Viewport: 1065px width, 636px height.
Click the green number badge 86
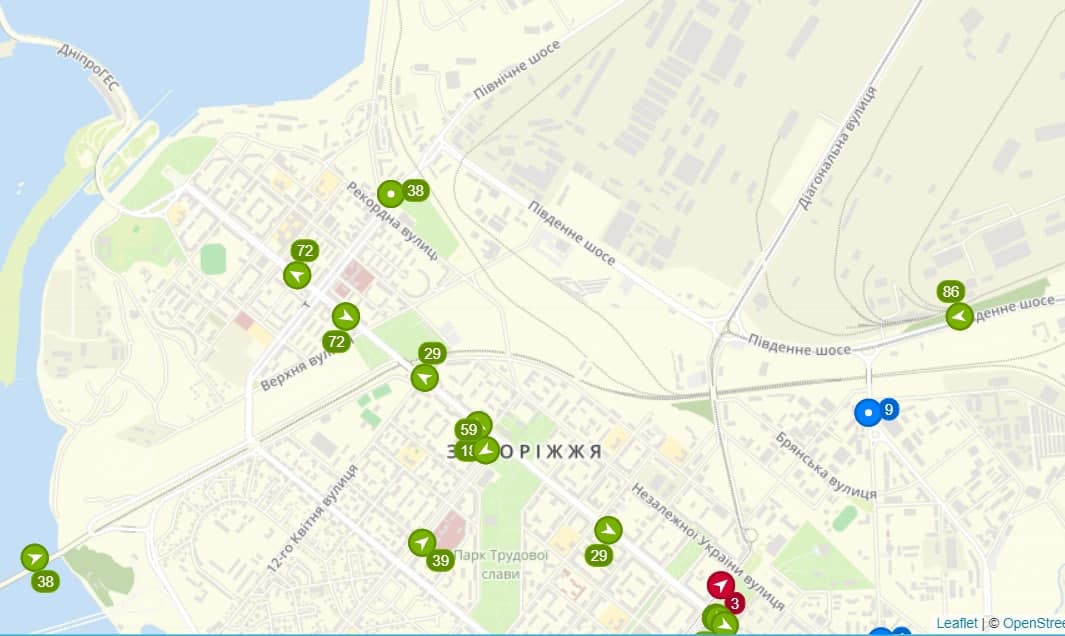tap(951, 292)
